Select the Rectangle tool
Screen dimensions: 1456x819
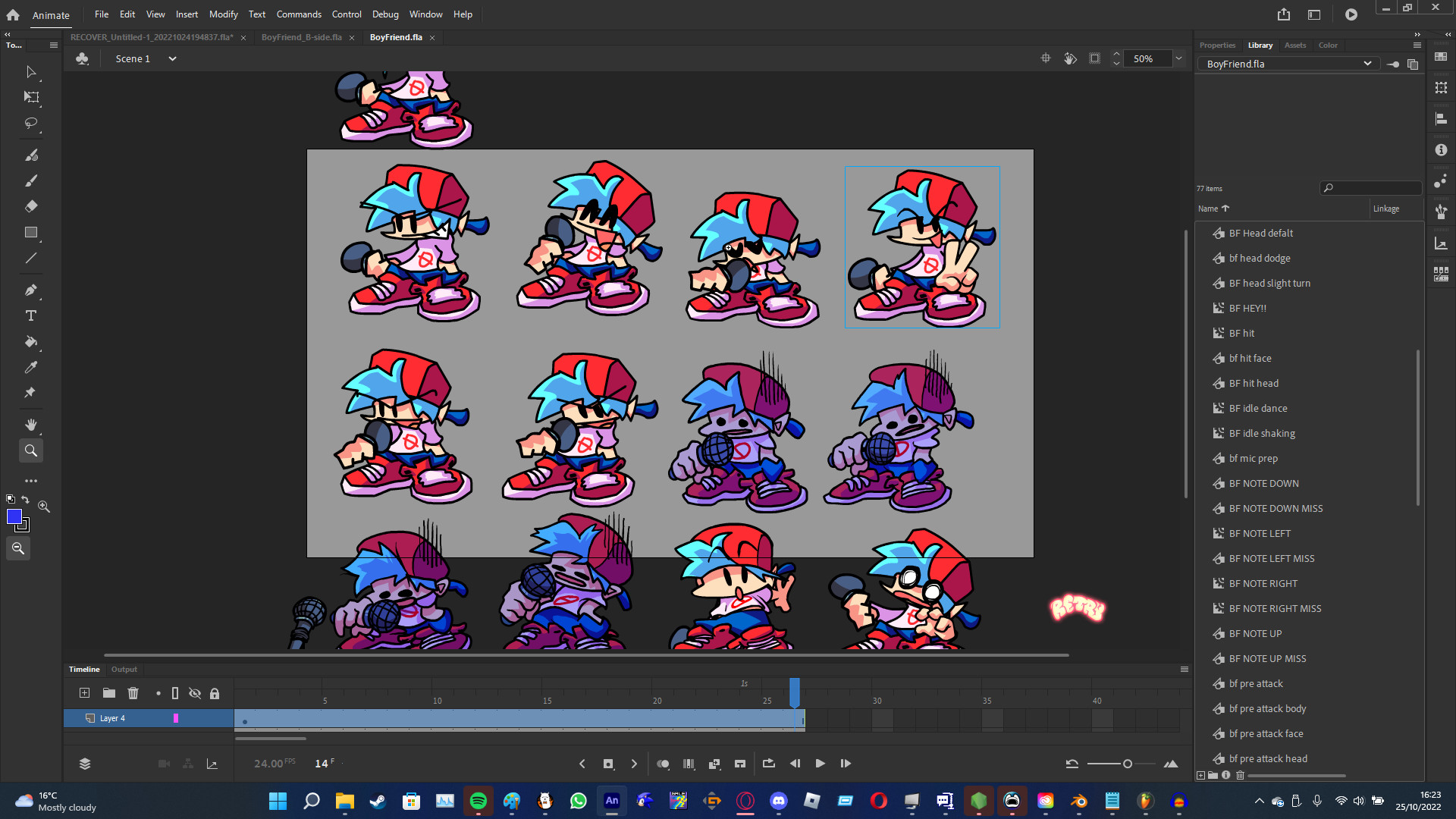[31, 232]
